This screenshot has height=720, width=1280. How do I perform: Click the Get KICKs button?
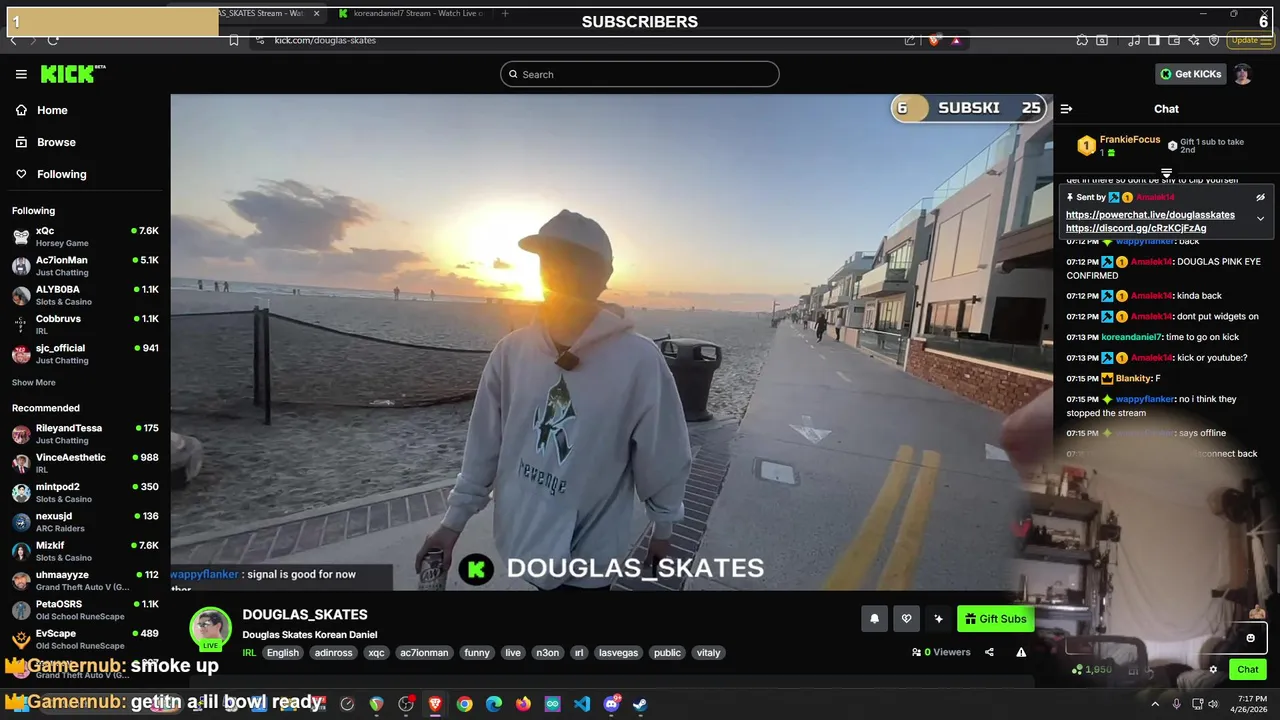[x=1190, y=74]
